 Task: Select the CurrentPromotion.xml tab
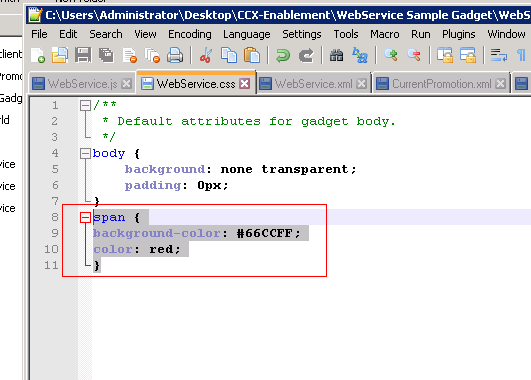[x=441, y=84]
